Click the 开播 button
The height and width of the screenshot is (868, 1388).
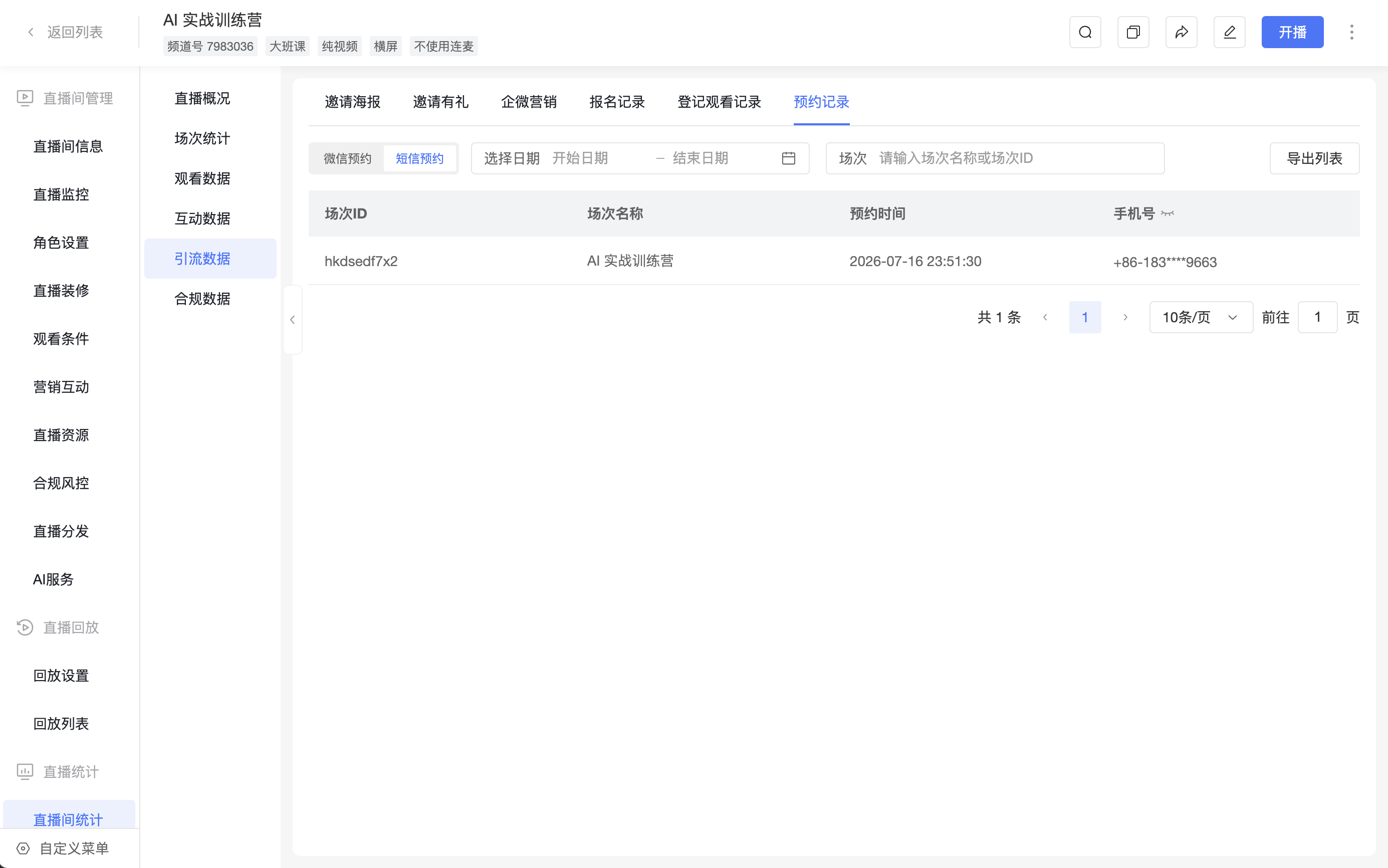[x=1293, y=32]
